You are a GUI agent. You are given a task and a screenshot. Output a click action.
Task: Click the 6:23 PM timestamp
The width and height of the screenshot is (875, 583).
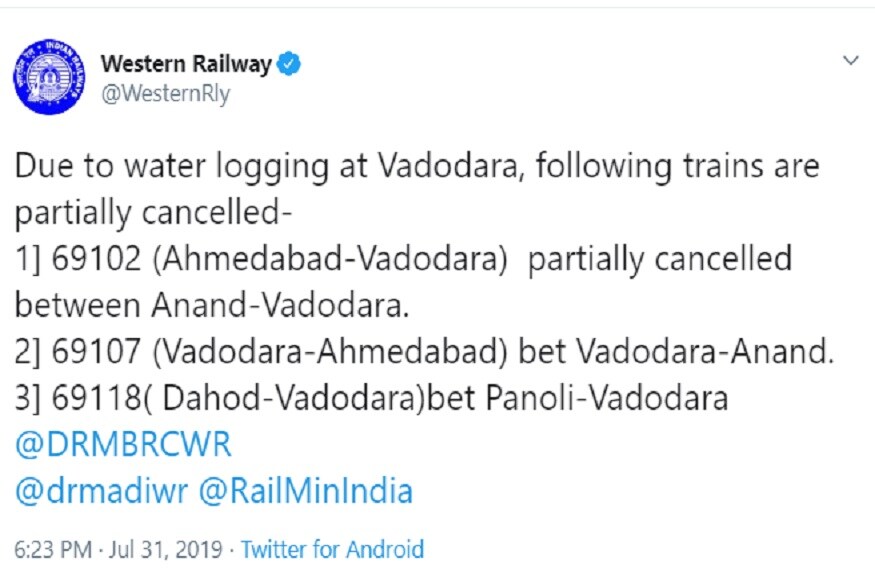click(53, 550)
